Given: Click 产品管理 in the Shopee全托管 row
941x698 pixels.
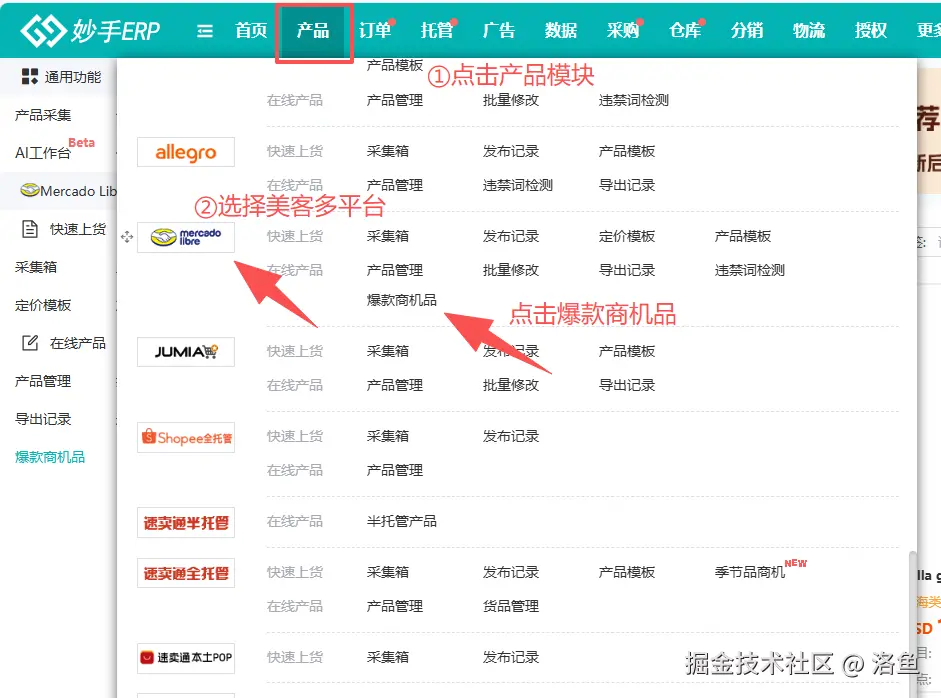Looking at the screenshot, I should tap(395, 471).
